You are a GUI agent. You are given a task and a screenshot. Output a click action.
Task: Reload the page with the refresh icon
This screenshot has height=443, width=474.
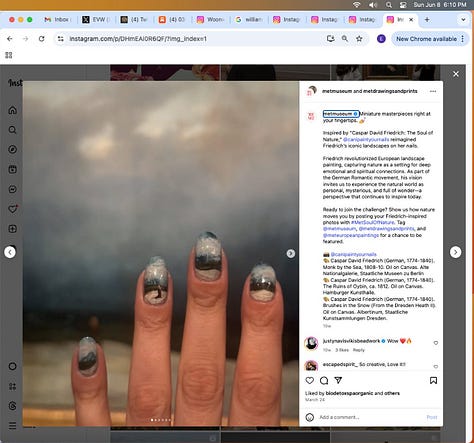(x=41, y=39)
